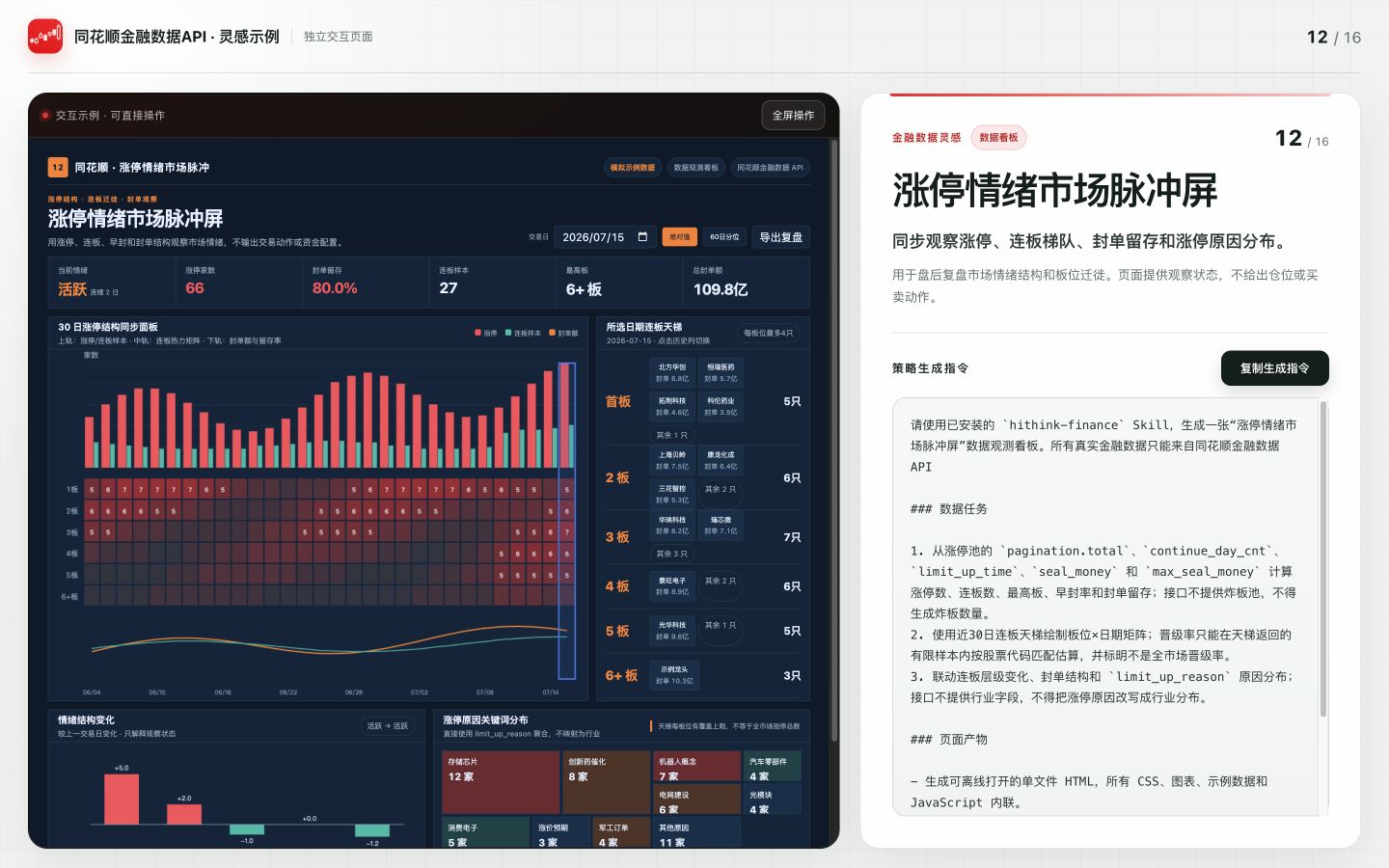Click the 涨价预期 3 家 treemap tile
This screenshot has width=1389, height=868.
click(561, 832)
